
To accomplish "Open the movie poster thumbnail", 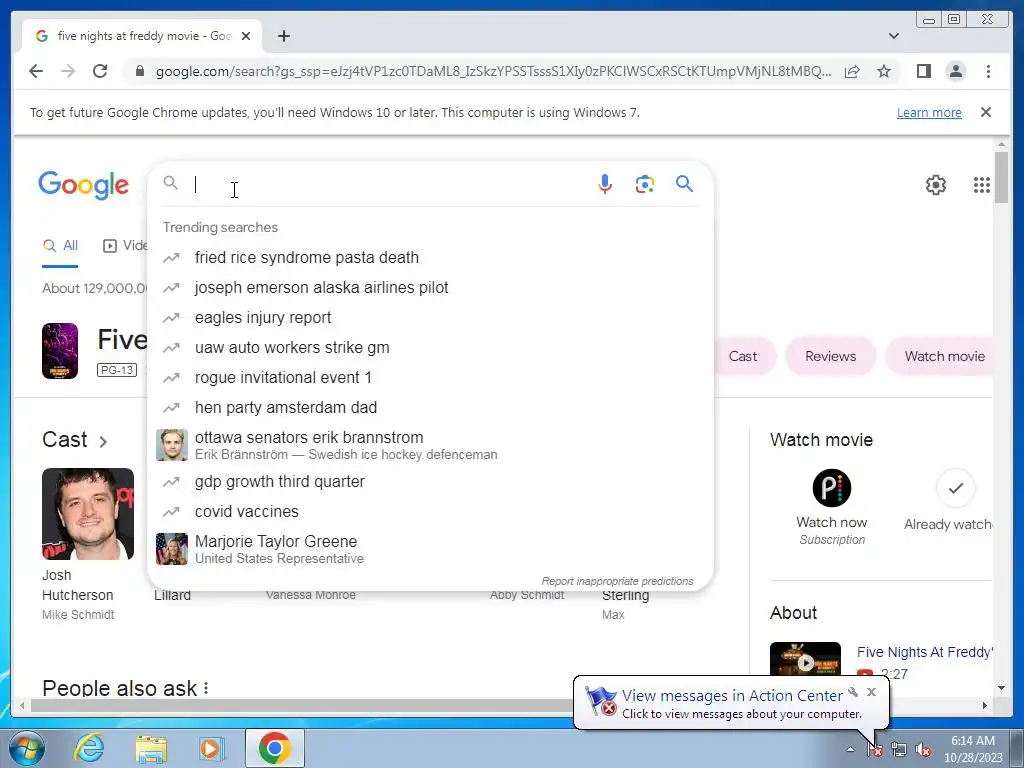I will 60,351.
